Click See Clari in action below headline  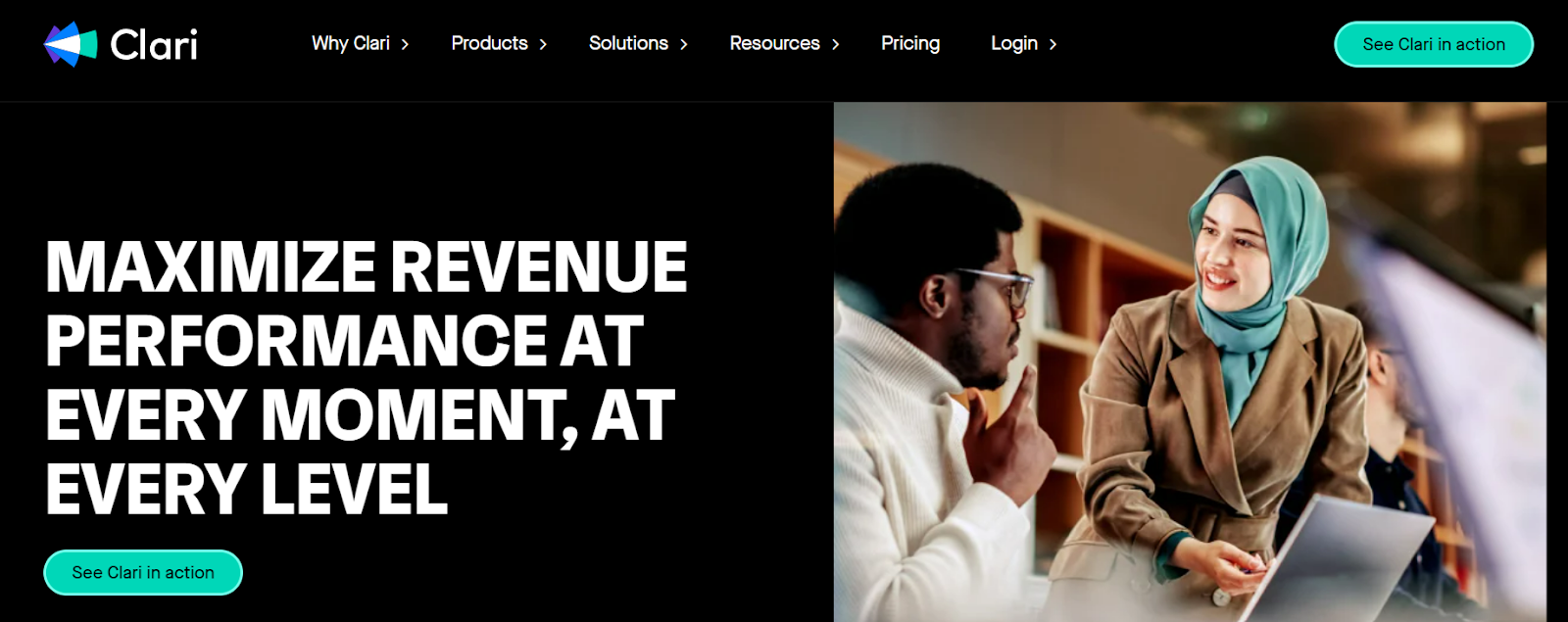click(143, 572)
